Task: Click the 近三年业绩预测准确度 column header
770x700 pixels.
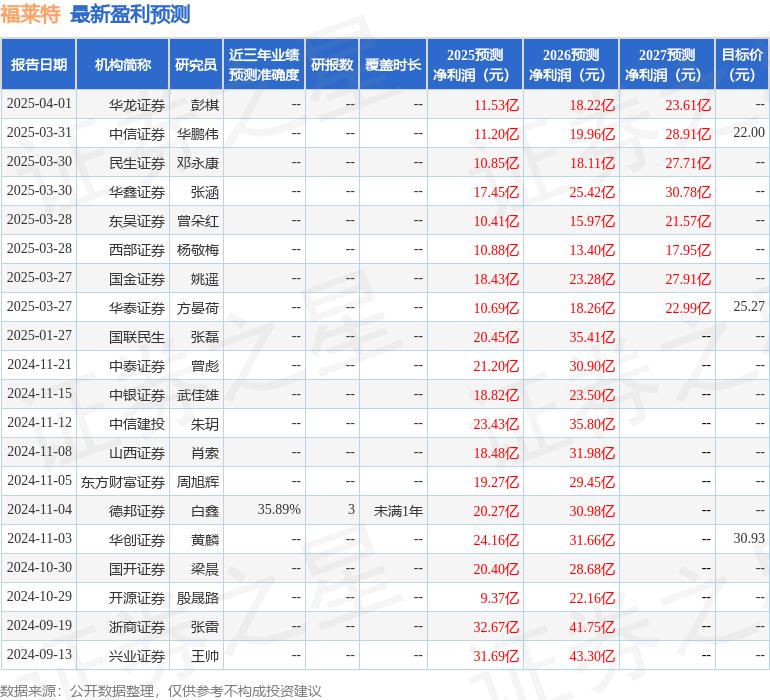Action: tap(264, 64)
